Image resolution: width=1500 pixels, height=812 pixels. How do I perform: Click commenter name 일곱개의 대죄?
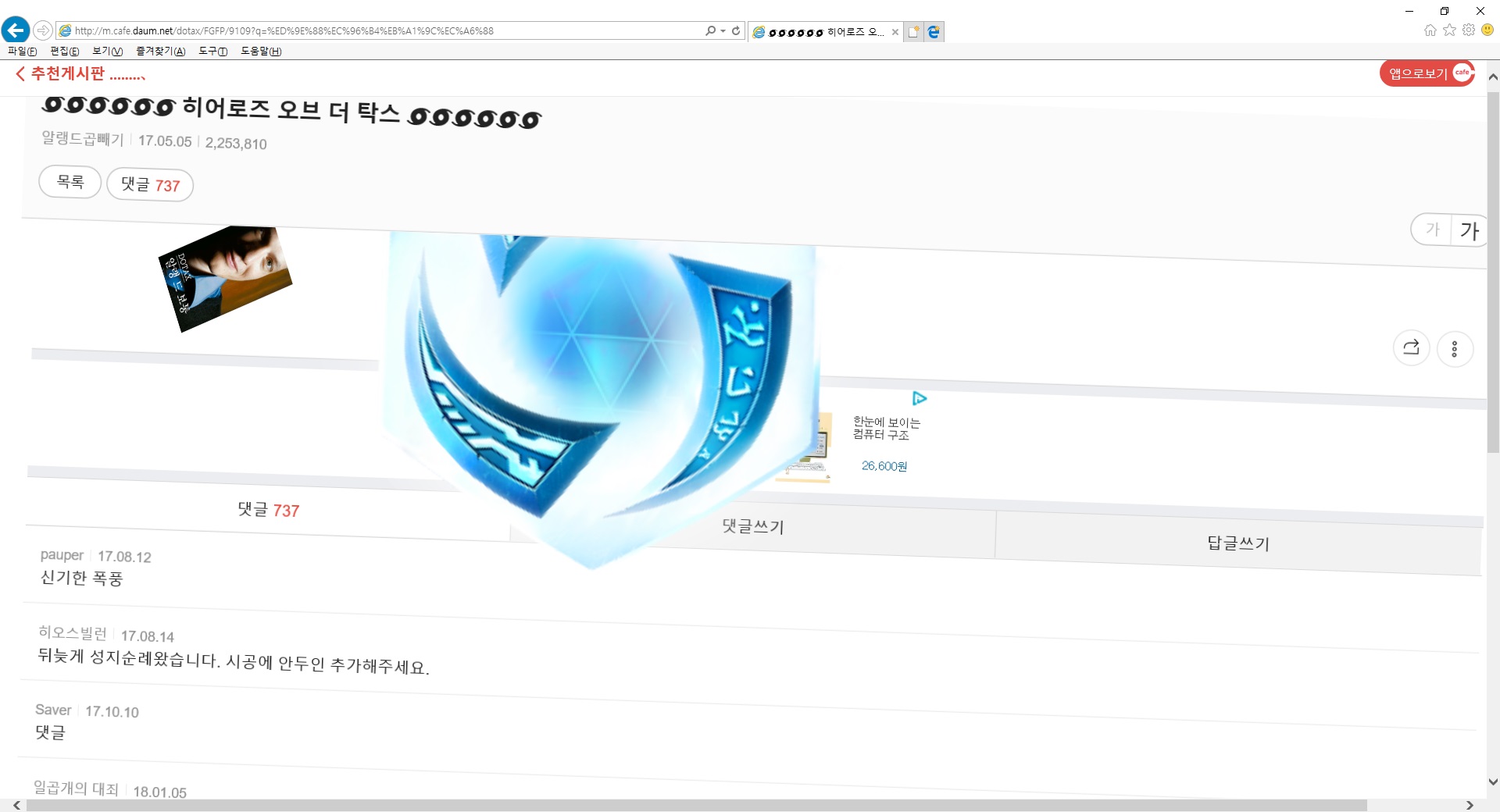coord(76,789)
